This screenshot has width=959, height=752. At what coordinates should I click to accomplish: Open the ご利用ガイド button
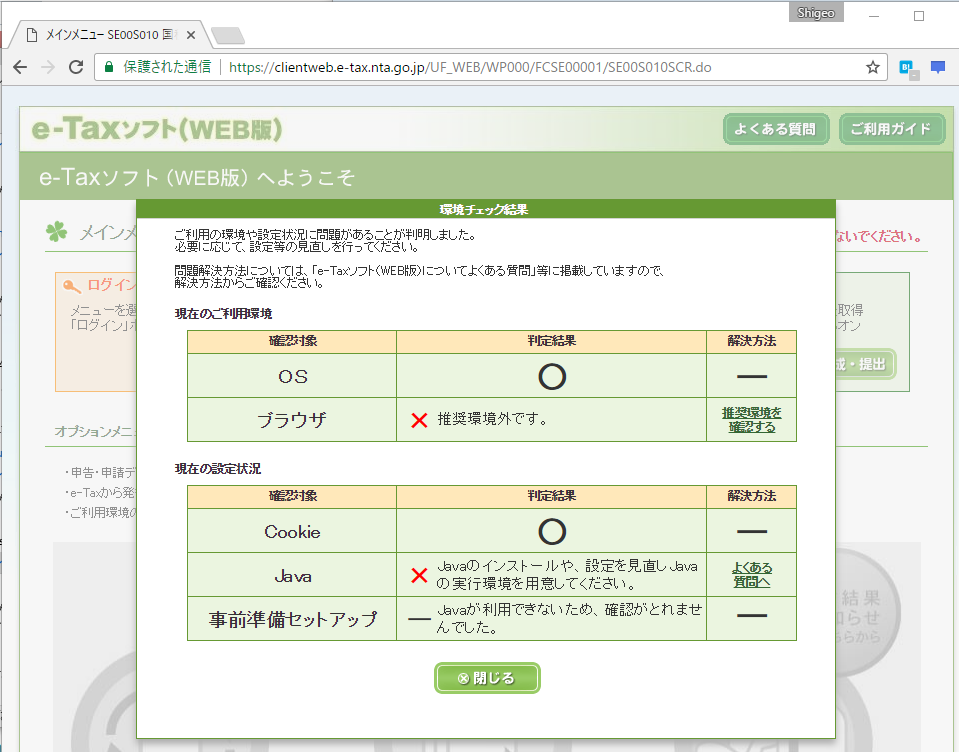tap(891, 129)
